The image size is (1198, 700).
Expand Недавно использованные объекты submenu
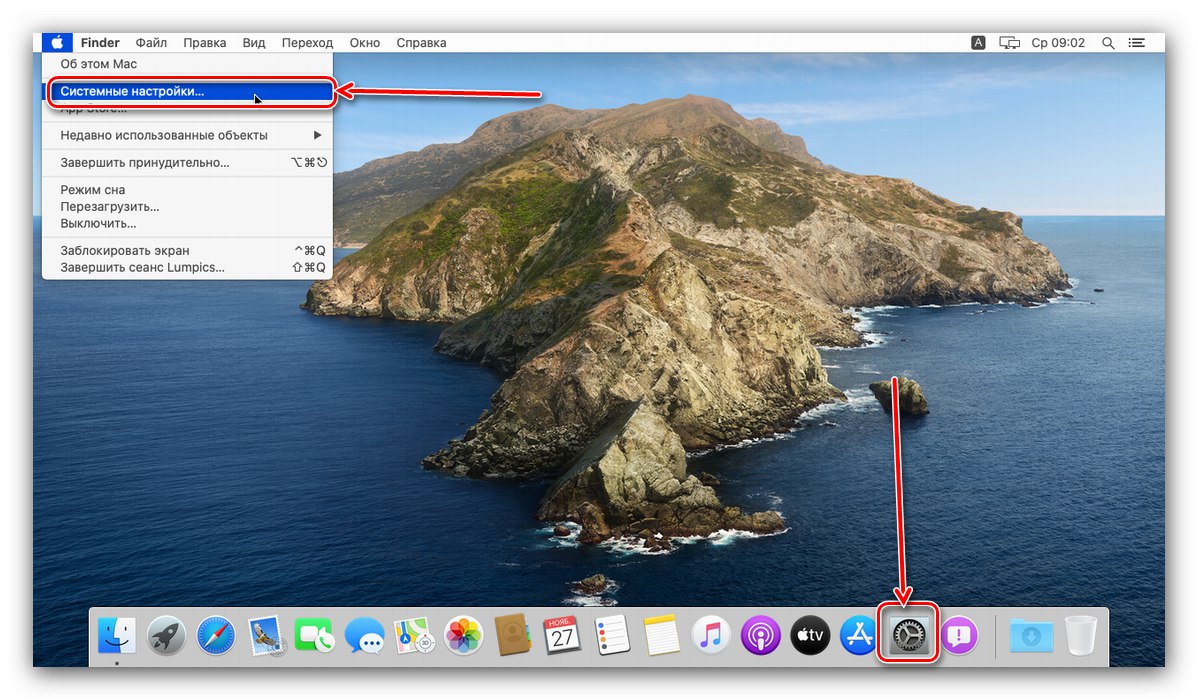pos(187,135)
